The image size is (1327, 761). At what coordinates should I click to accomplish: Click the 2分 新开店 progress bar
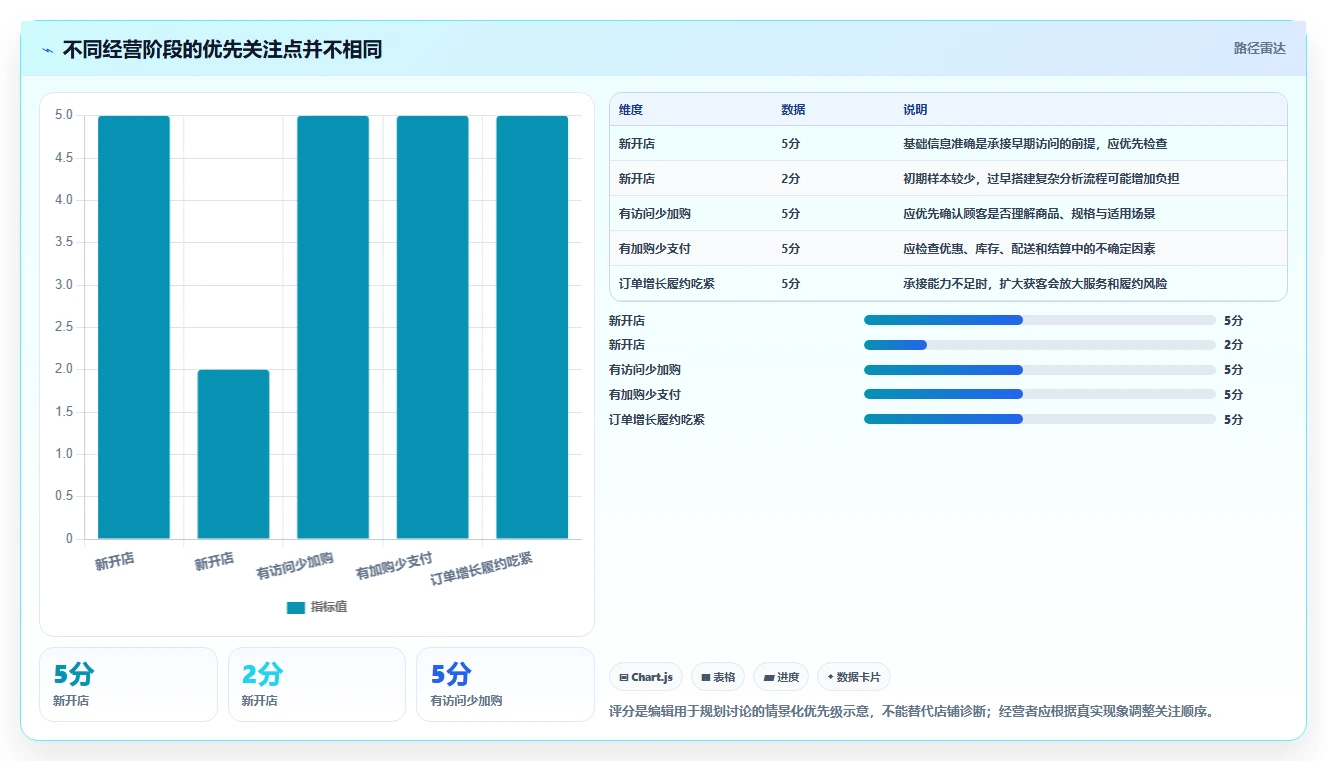point(1040,345)
